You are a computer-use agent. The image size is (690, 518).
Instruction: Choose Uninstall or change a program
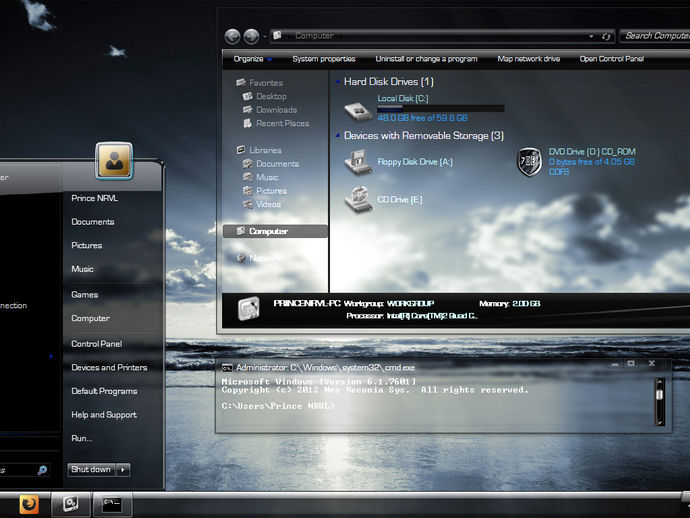(426, 59)
